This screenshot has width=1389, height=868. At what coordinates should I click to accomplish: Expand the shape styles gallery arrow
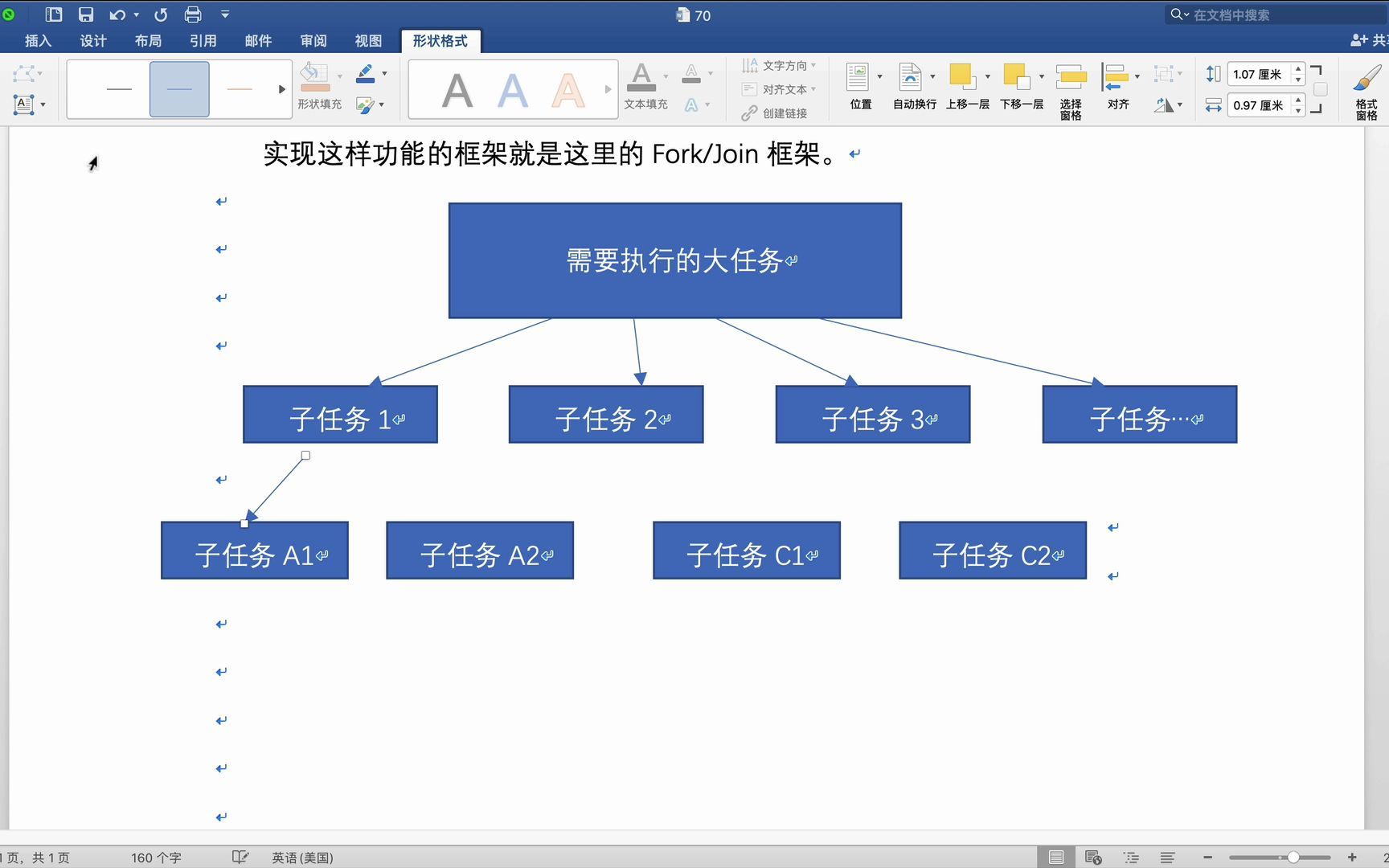[281, 89]
